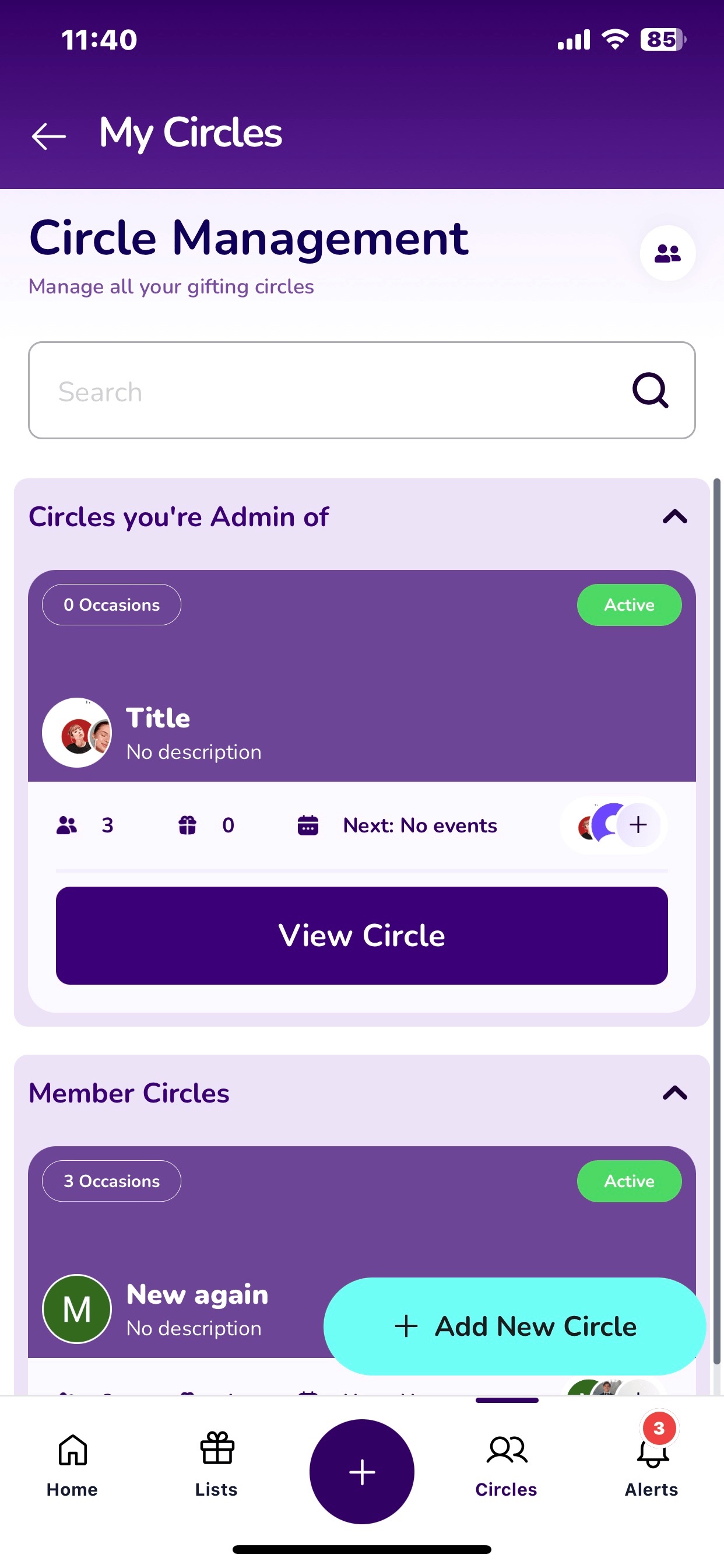
Task: Tap the back arrow beside My Circles
Action: [48, 135]
